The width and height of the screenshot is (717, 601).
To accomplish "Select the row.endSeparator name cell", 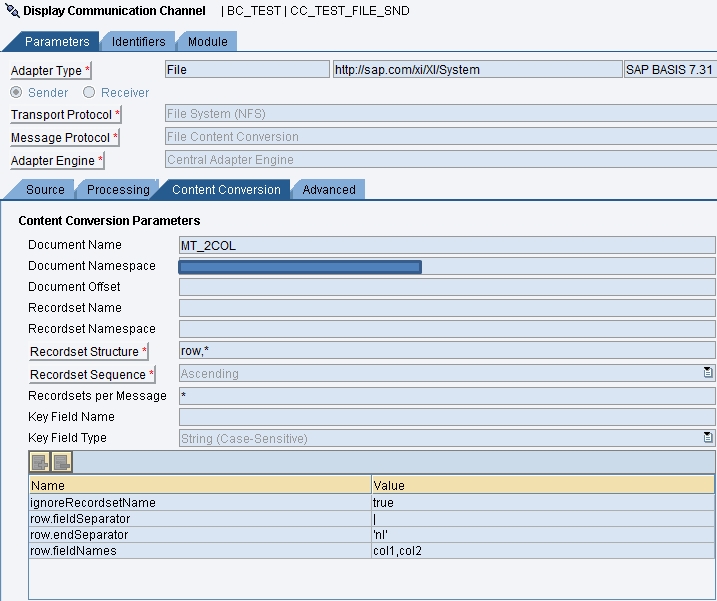I will pyautogui.click(x=200, y=535).
